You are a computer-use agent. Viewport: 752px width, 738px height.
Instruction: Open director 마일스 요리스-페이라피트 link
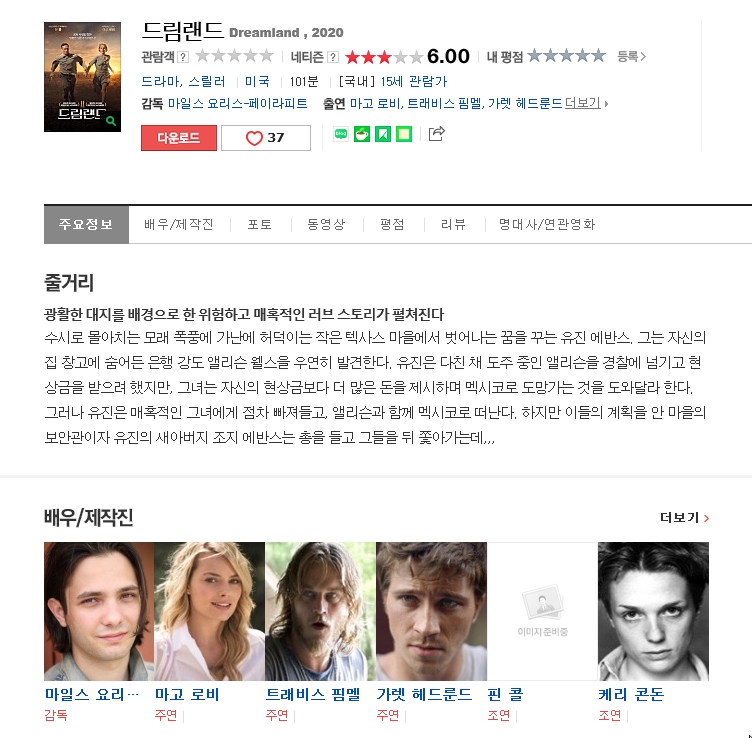237,104
